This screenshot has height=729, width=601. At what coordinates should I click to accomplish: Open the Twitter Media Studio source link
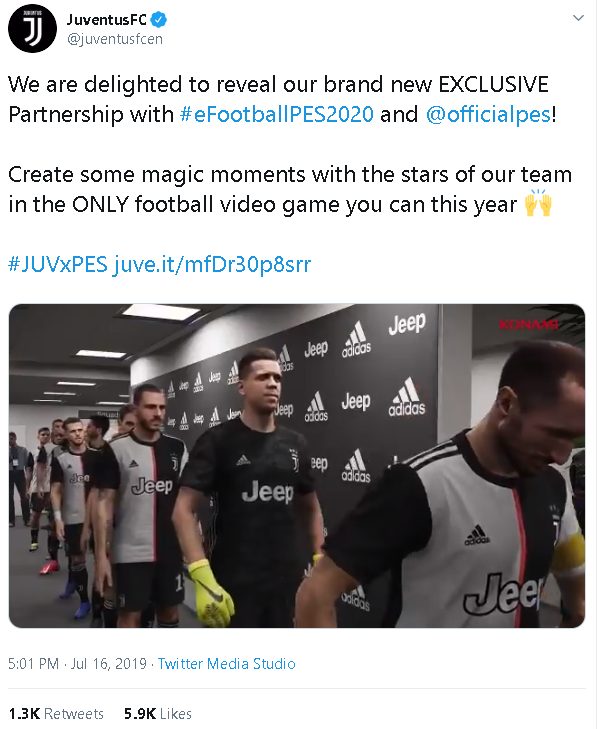tap(226, 663)
